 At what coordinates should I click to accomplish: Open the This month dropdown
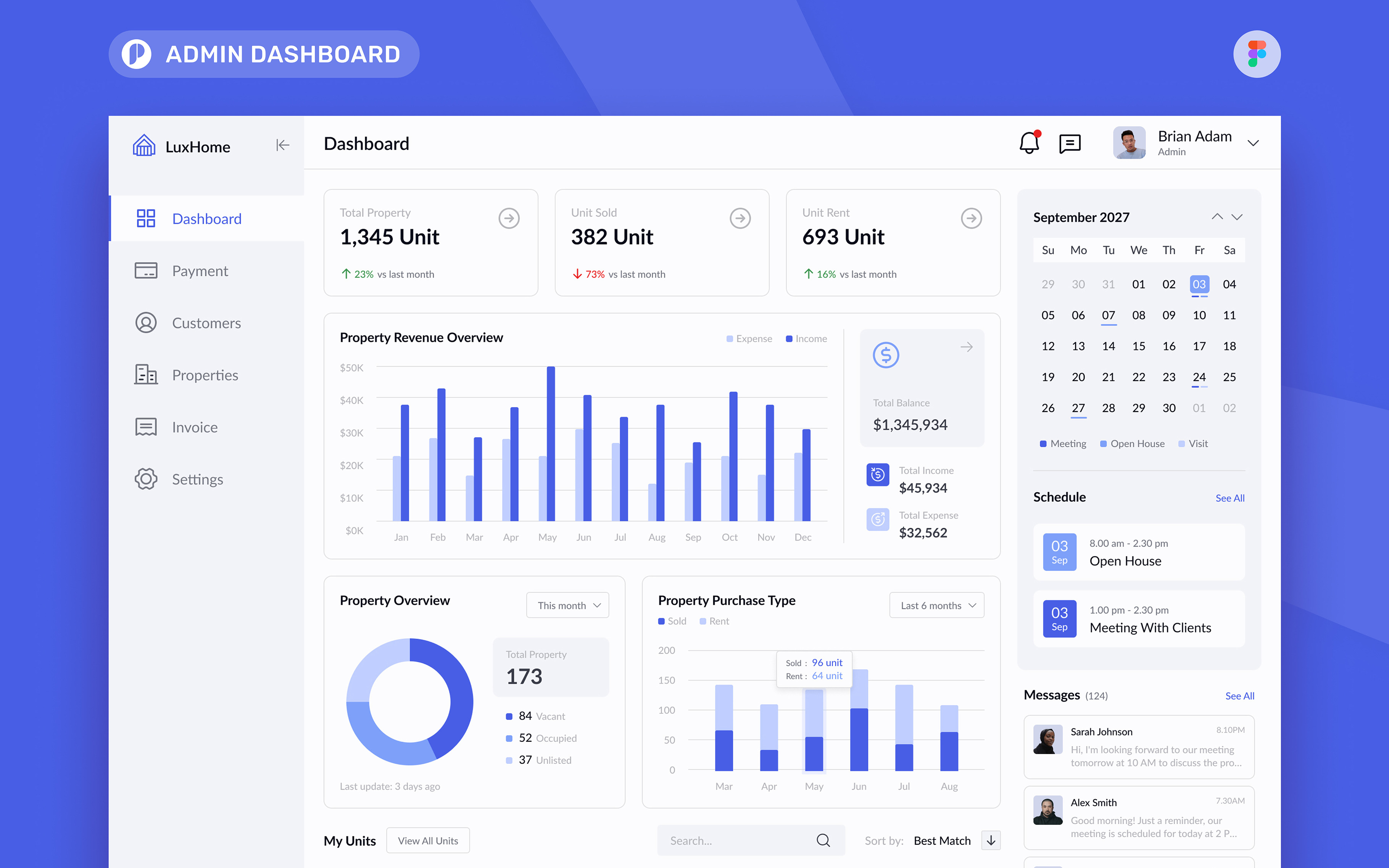click(x=568, y=606)
